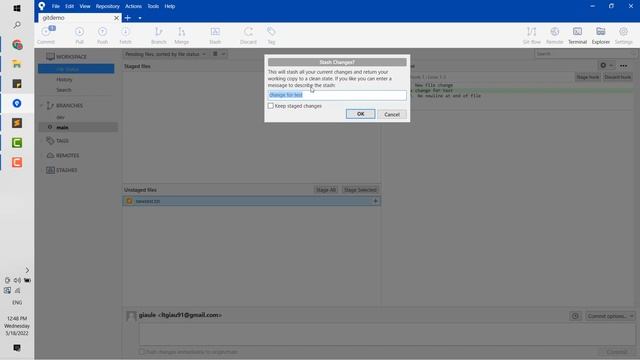Click the Remote toolbar icon
This screenshot has height=360, width=640.
[554, 35]
